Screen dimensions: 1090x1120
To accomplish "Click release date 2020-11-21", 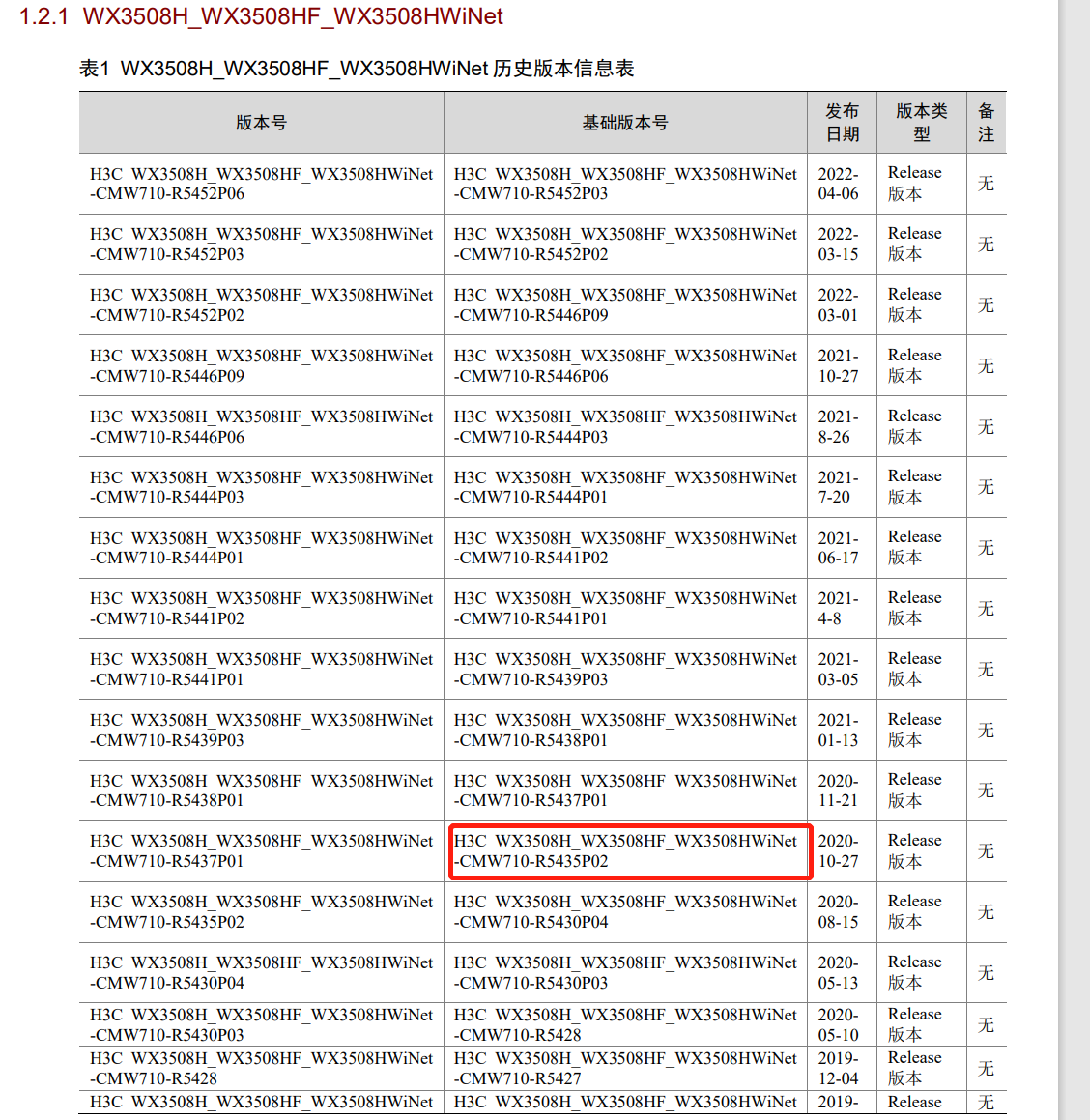I will click(839, 790).
